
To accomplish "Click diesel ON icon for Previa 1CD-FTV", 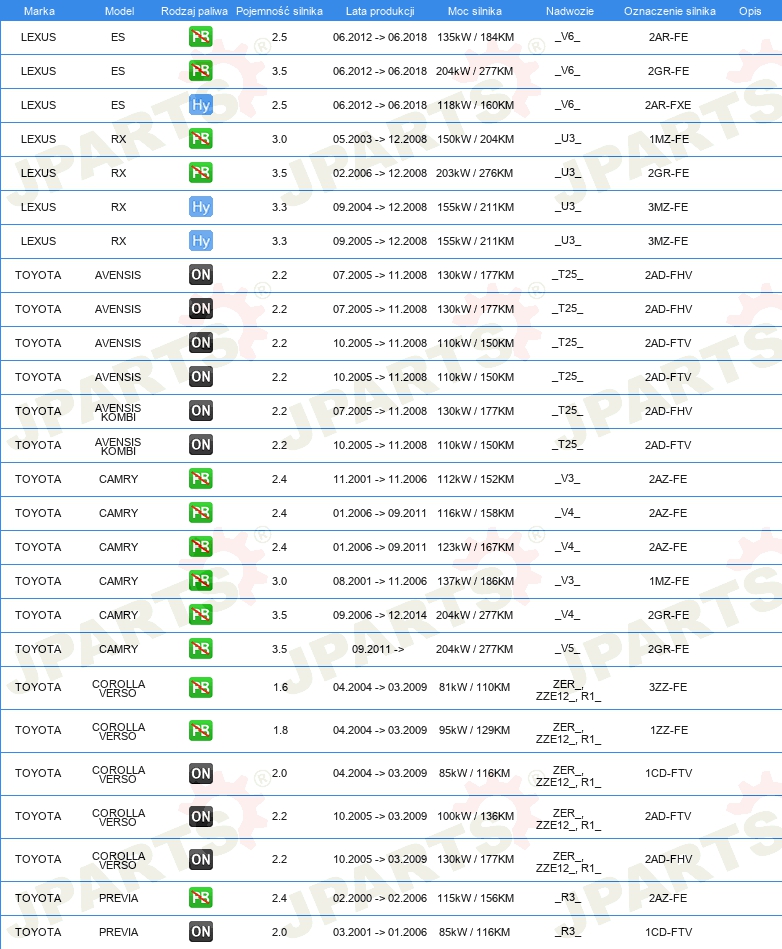I will (200, 931).
